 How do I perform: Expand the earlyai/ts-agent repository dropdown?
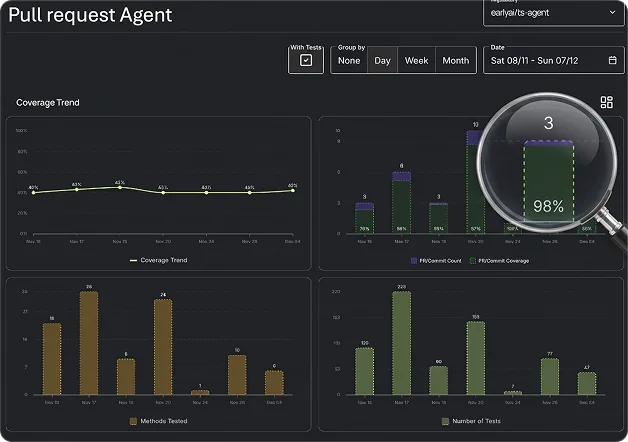click(x=553, y=13)
